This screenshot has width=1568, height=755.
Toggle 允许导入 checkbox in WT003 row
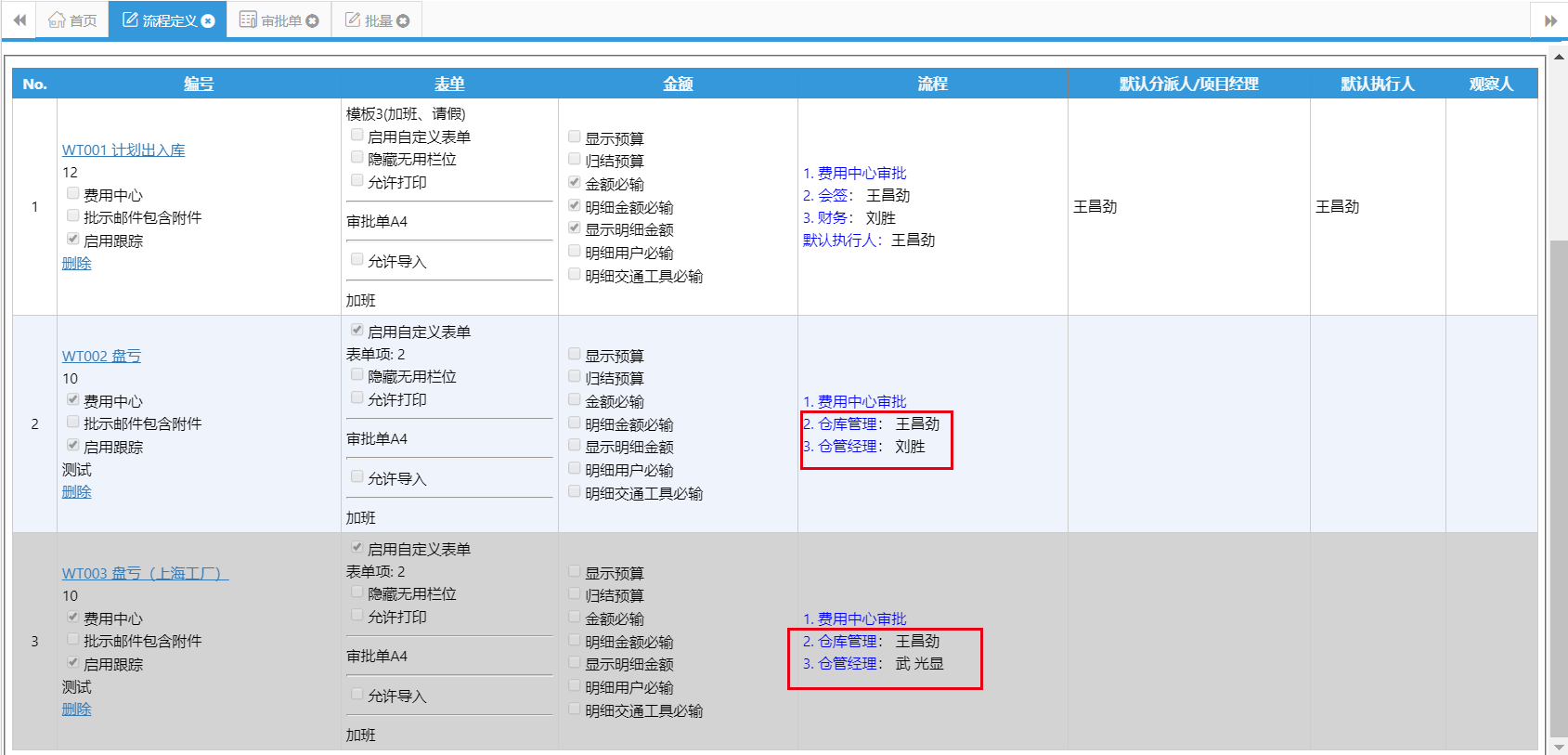tap(356, 694)
